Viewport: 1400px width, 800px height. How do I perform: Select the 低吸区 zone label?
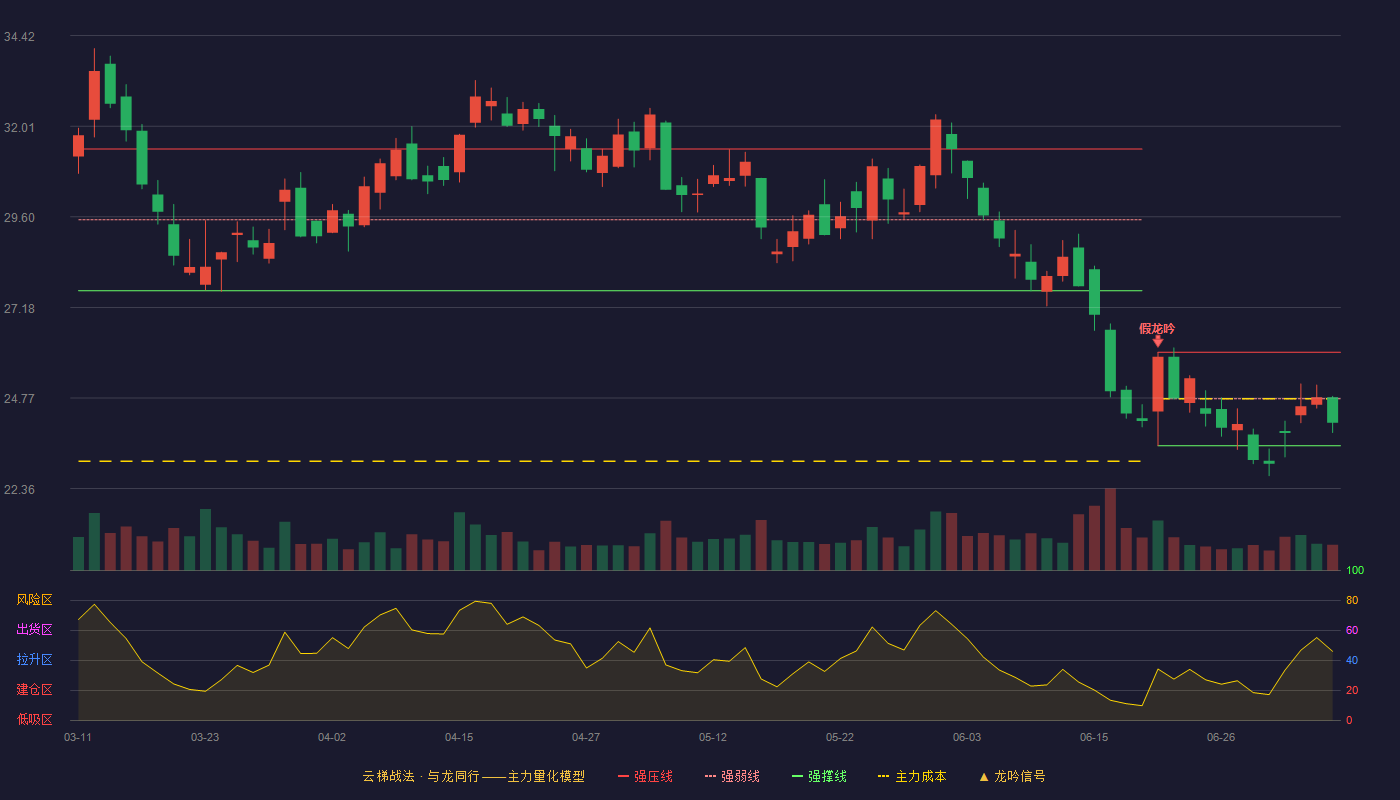coord(34,720)
